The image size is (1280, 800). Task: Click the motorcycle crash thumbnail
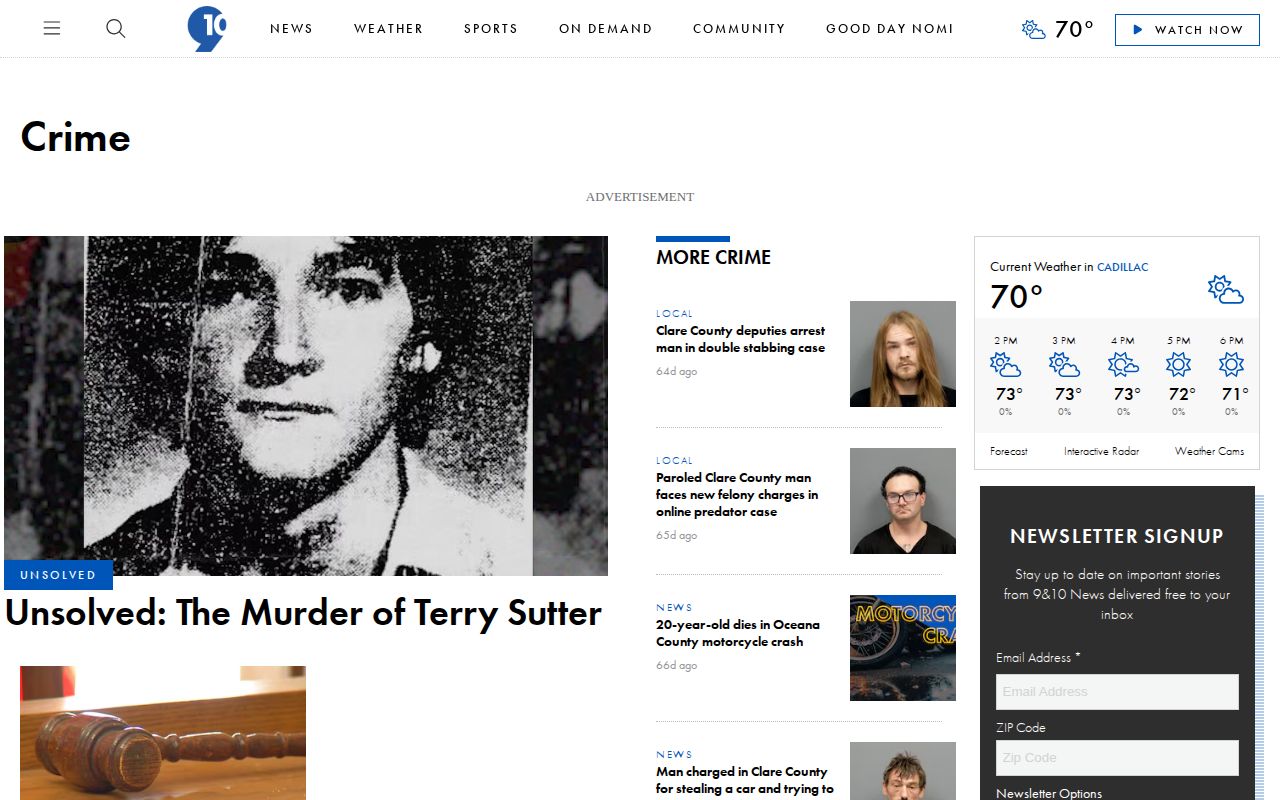point(903,648)
